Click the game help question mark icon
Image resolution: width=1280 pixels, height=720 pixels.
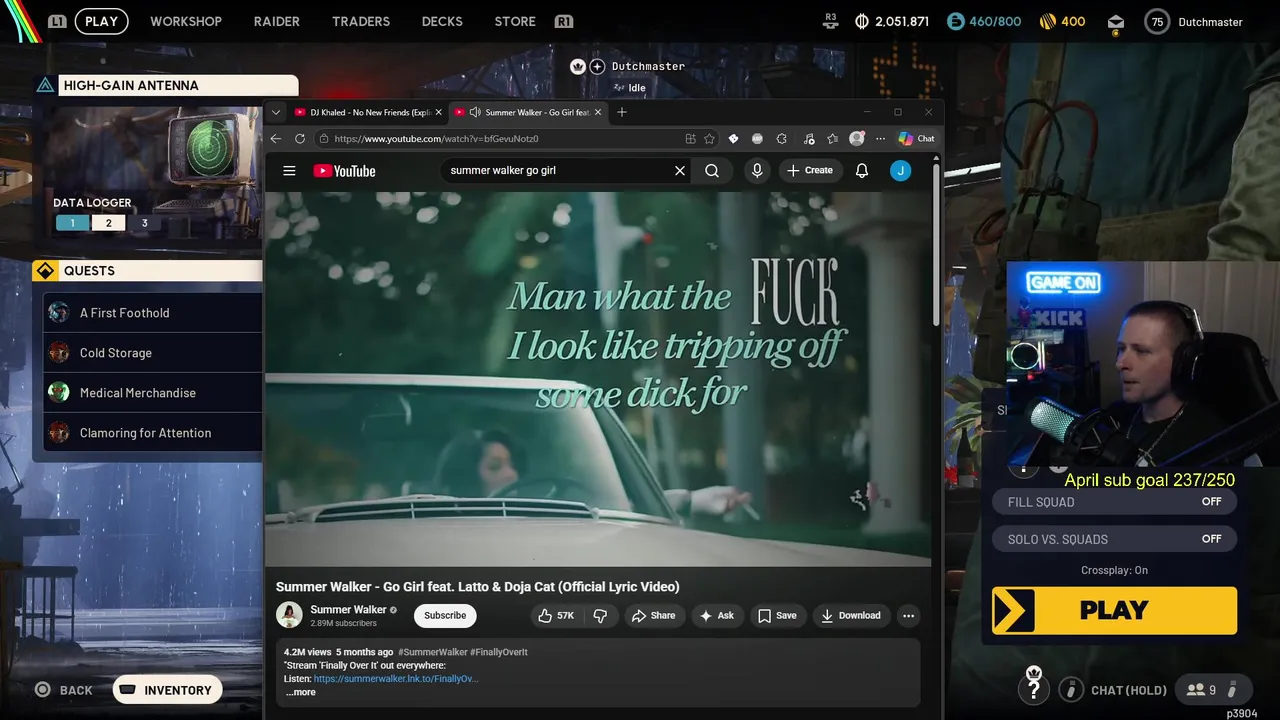click(1034, 689)
